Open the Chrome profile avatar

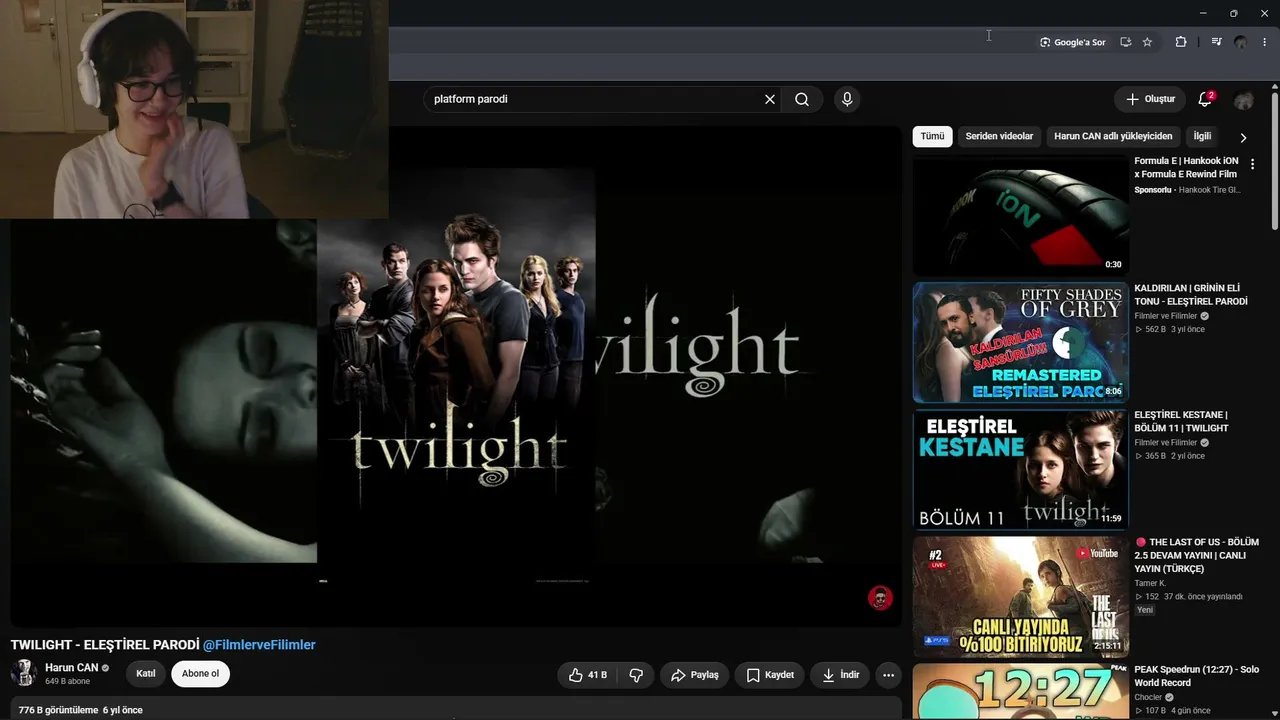pos(1241,42)
